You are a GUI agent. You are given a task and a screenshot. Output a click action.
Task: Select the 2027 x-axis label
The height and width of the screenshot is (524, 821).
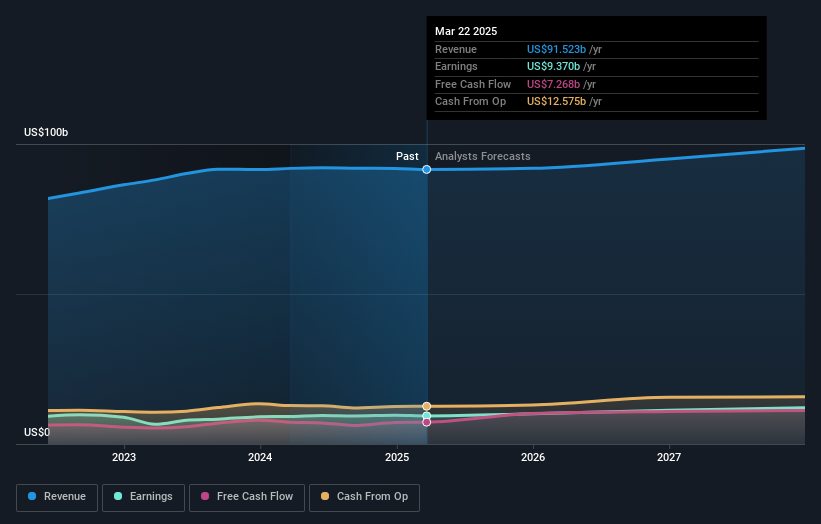click(x=669, y=457)
